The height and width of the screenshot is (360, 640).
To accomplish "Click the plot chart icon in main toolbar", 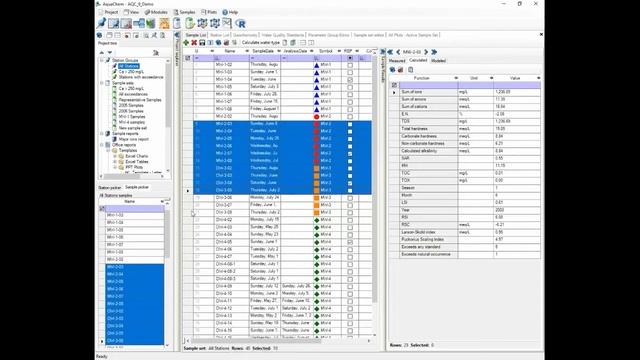I will (x=126, y=23).
